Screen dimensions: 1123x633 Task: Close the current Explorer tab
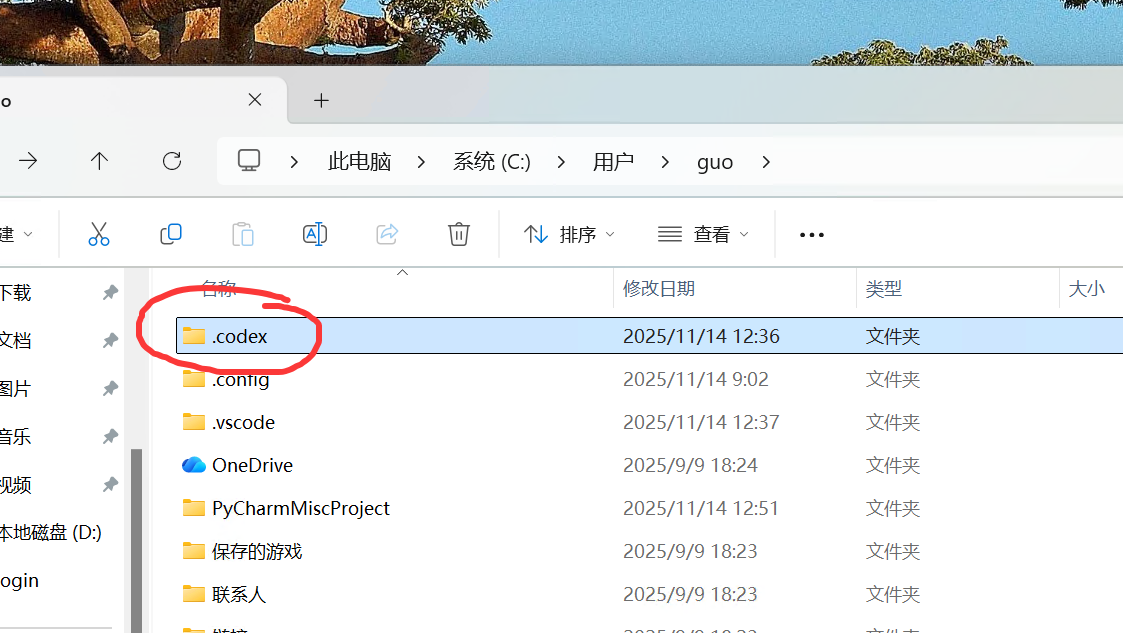click(x=255, y=100)
